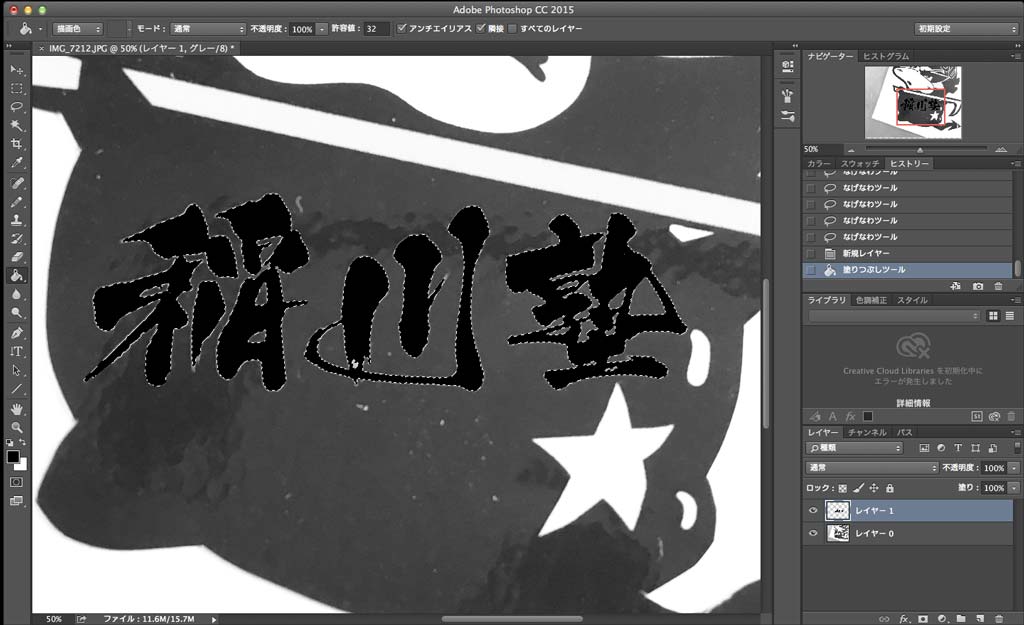Screen dimensions: 1024x625
Task: Select the Eraser tool
Action: pos(16,257)
